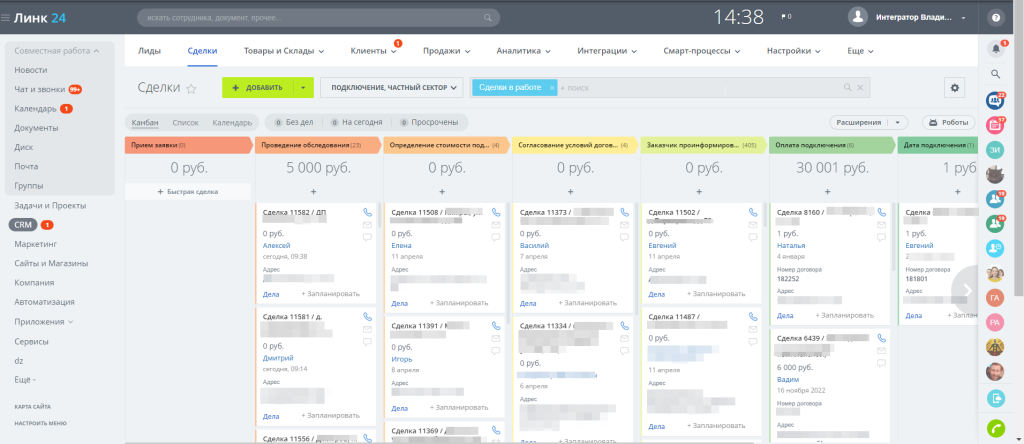
Task: Call contact on Сделка 8160 card
Action: coord(882,212)
